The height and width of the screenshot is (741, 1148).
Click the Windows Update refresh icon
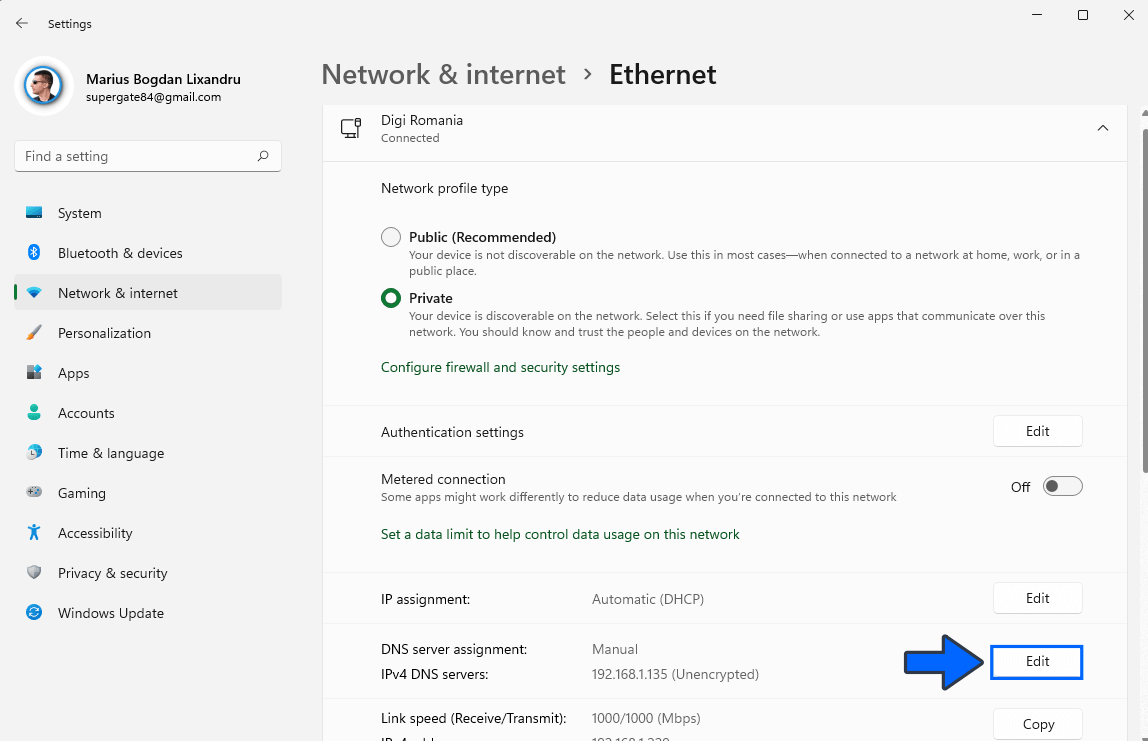pyautogui.click(x=34, y=612)
